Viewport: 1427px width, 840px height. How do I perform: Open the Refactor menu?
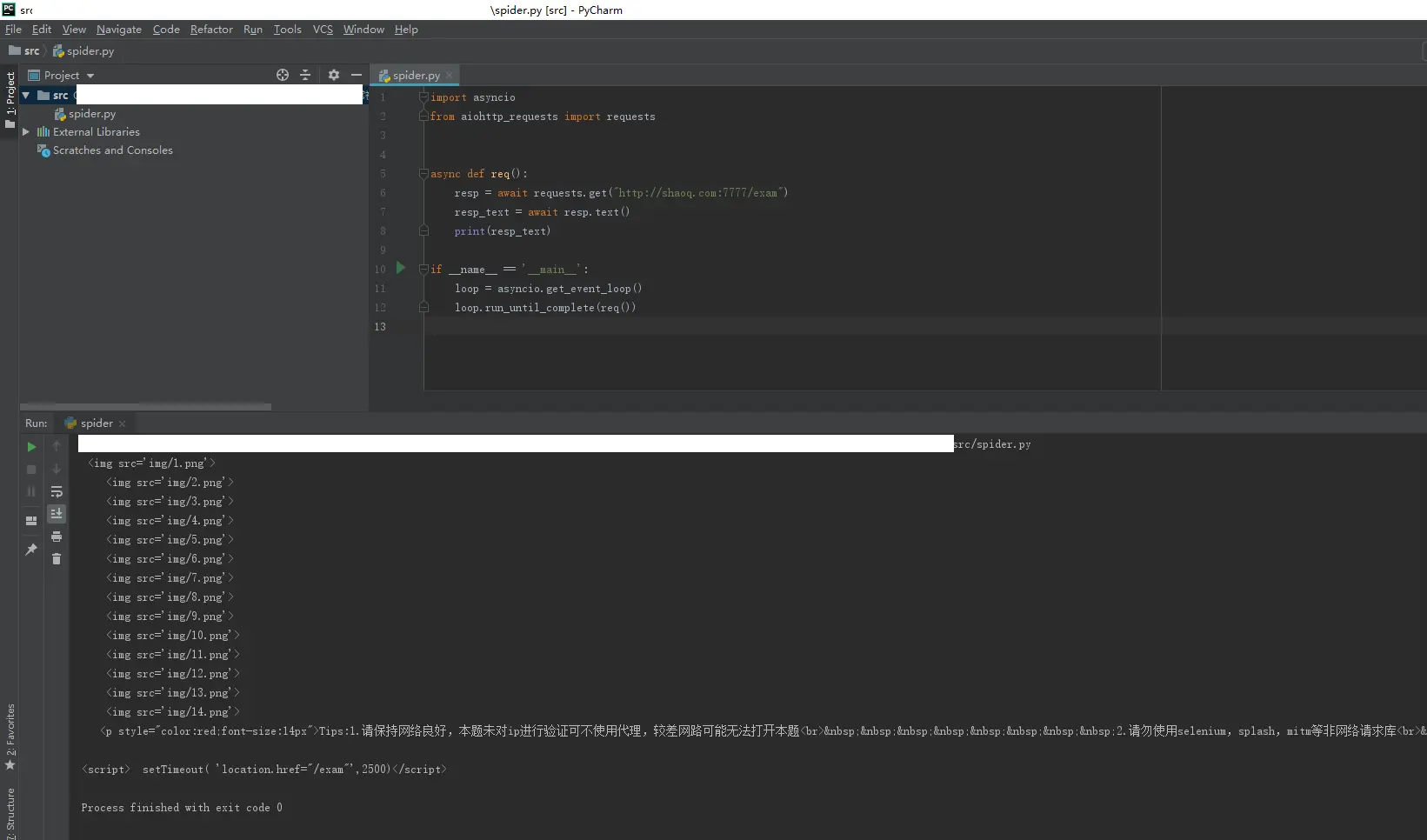pos(211,30)
